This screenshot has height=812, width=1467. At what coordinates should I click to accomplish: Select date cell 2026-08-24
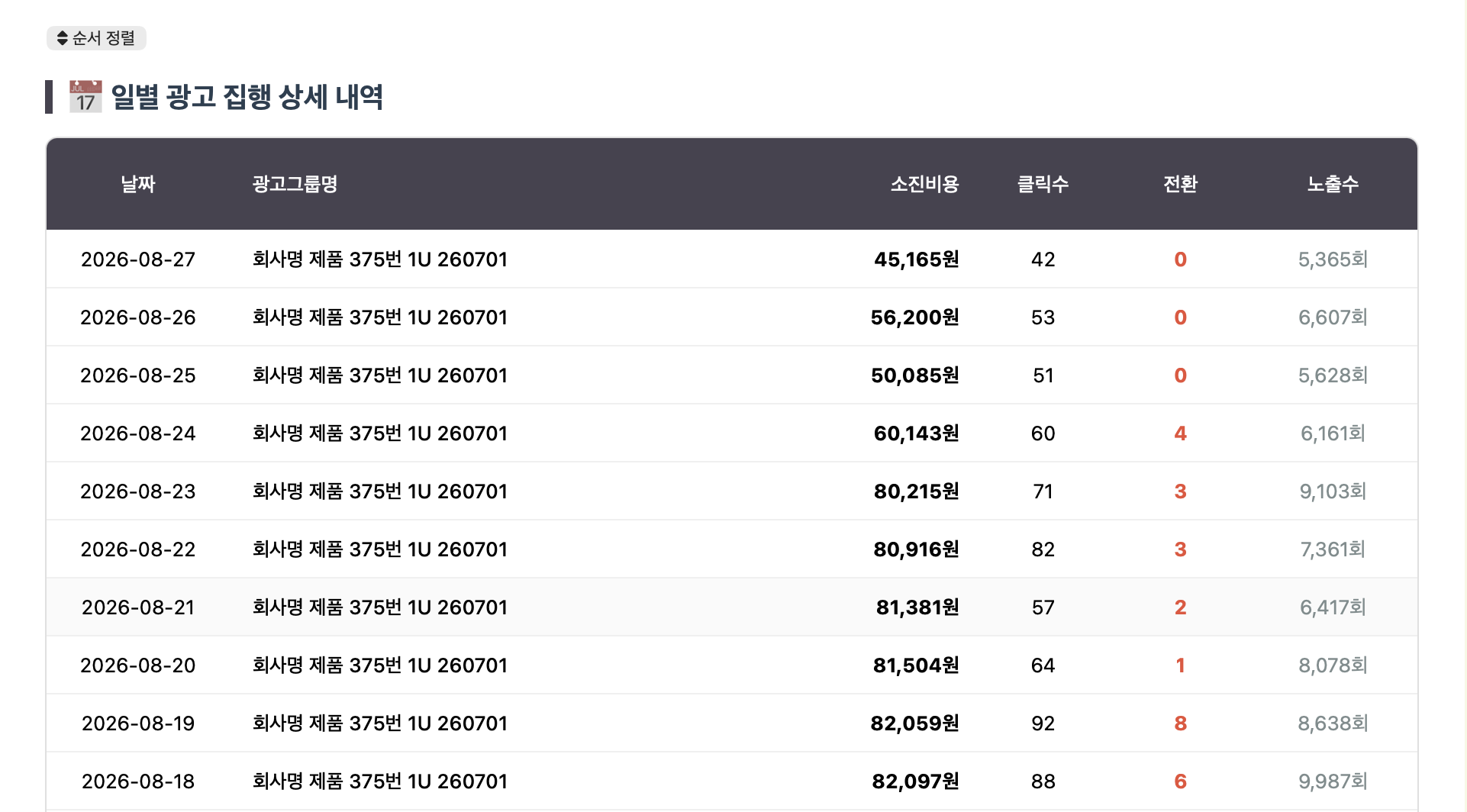[x=138, y=433]
